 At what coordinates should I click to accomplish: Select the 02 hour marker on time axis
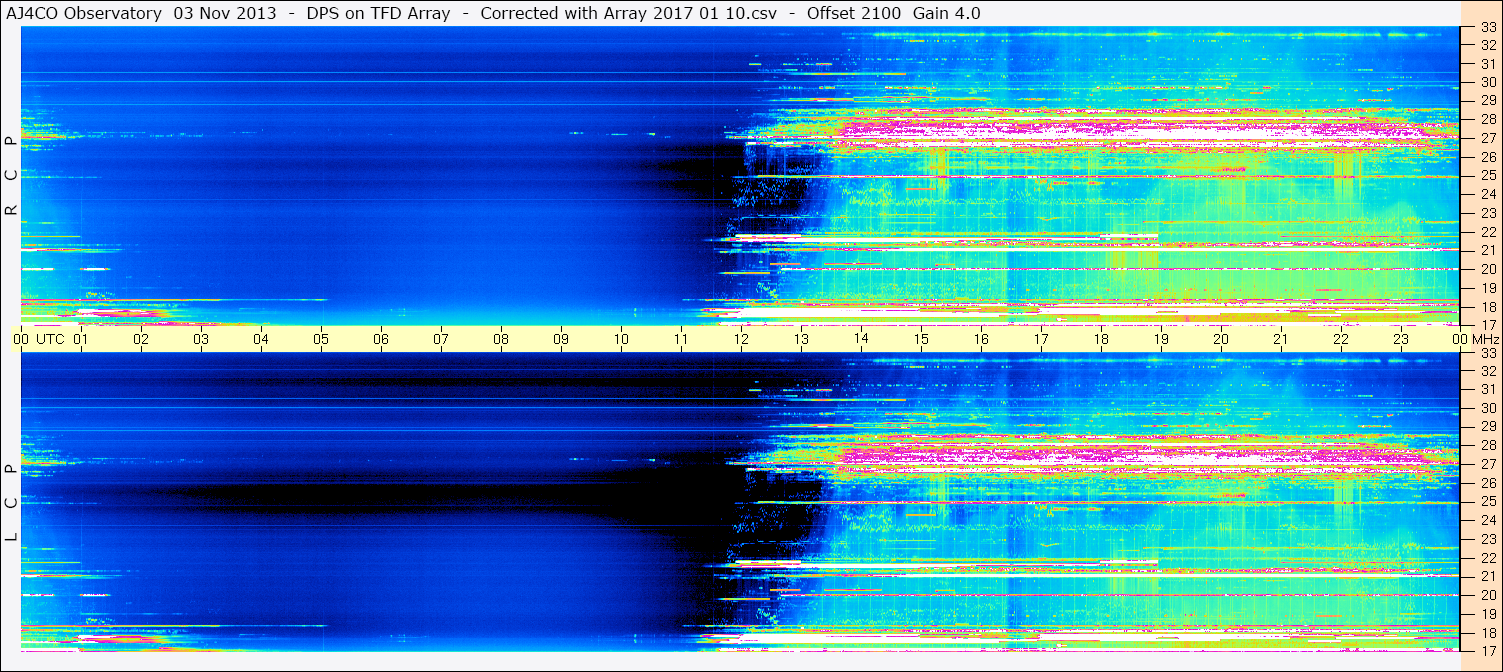[141, 339]
